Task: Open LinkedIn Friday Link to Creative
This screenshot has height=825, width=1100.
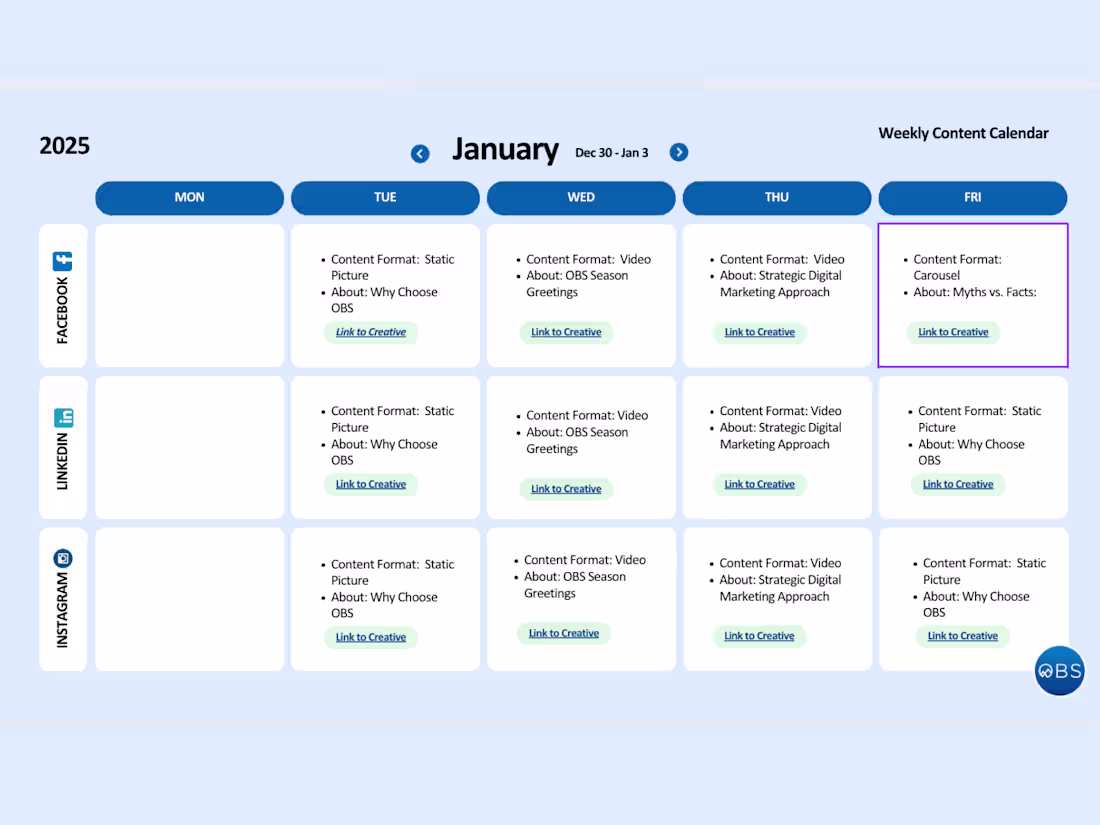Action: [958, 484]
